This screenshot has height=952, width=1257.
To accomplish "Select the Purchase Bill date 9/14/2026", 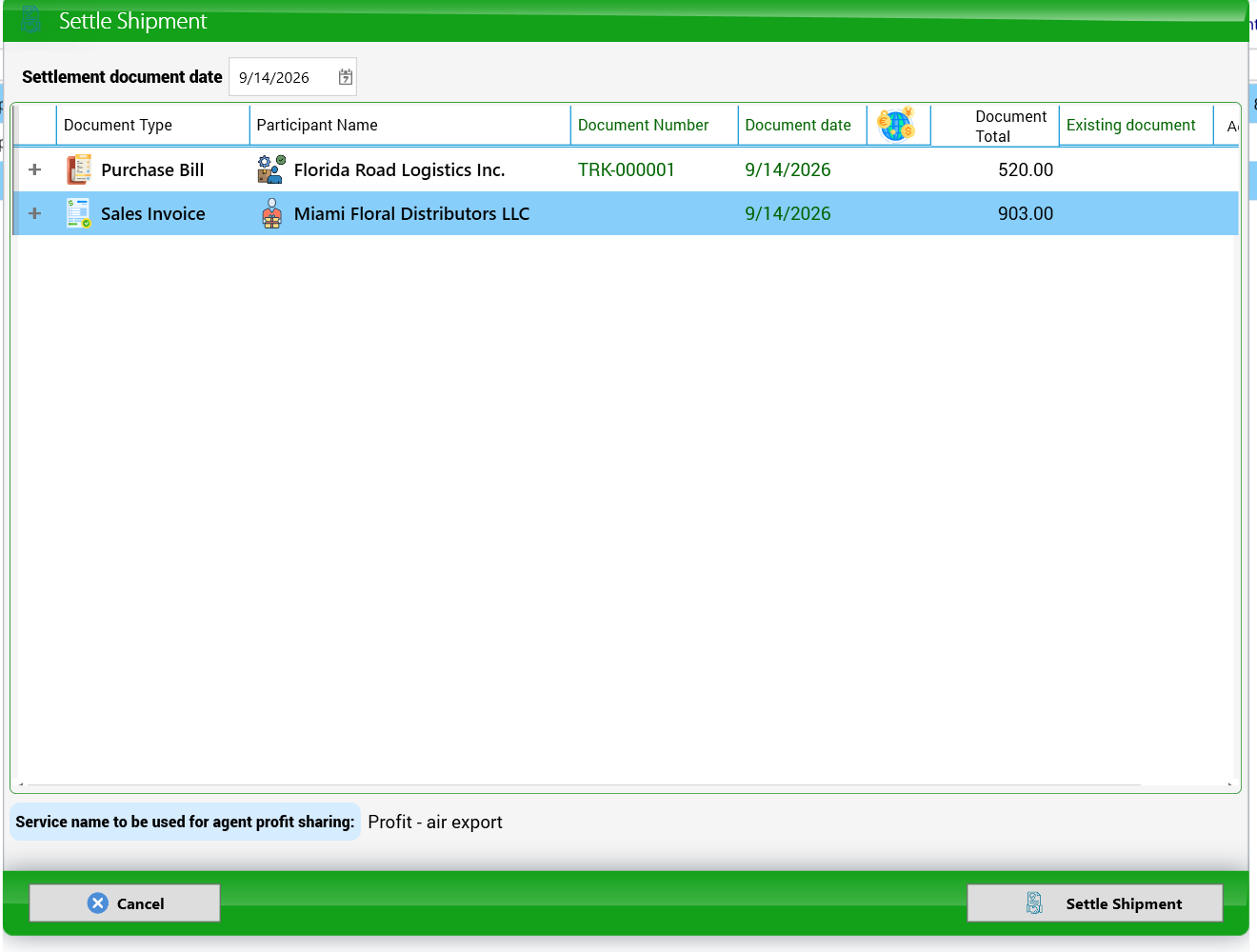I will point(788,169).
